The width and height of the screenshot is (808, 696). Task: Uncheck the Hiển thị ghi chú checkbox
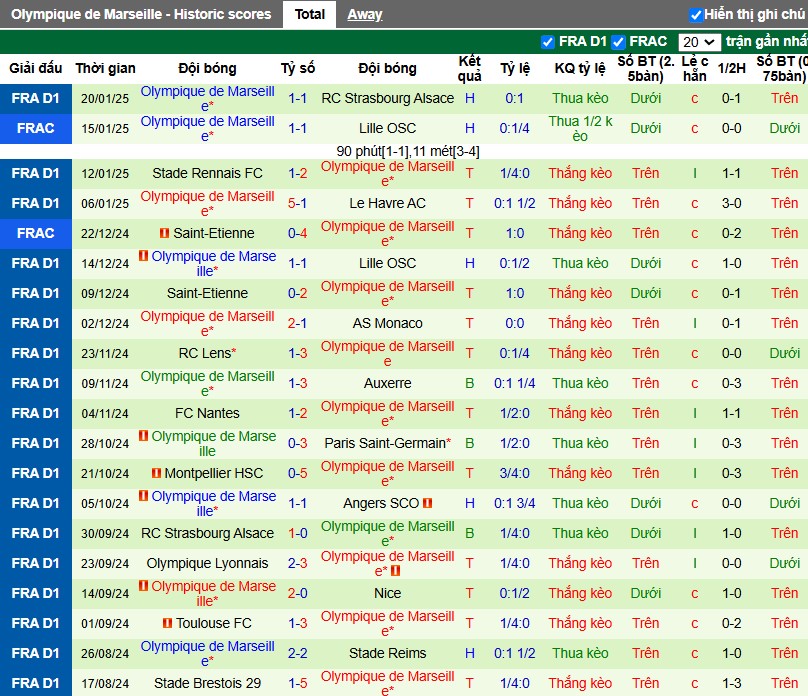[x=696, y=15]
